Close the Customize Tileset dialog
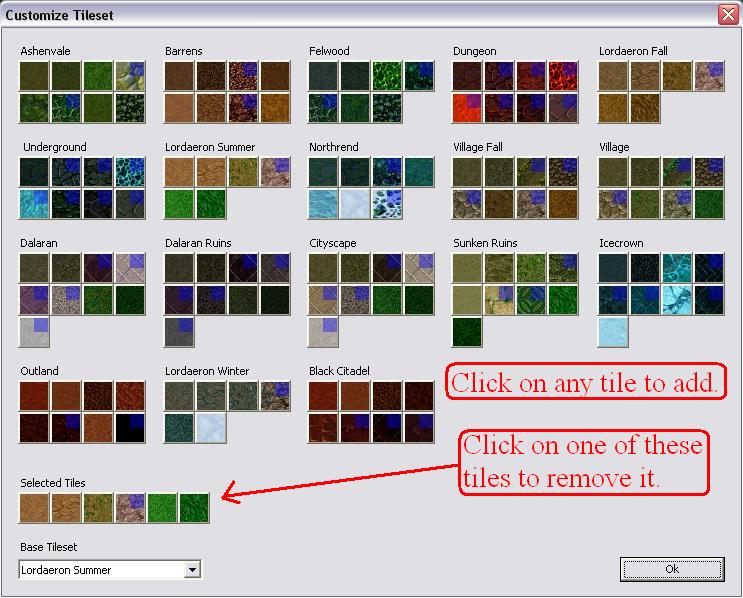743x598 pixels. coord(728,15)
